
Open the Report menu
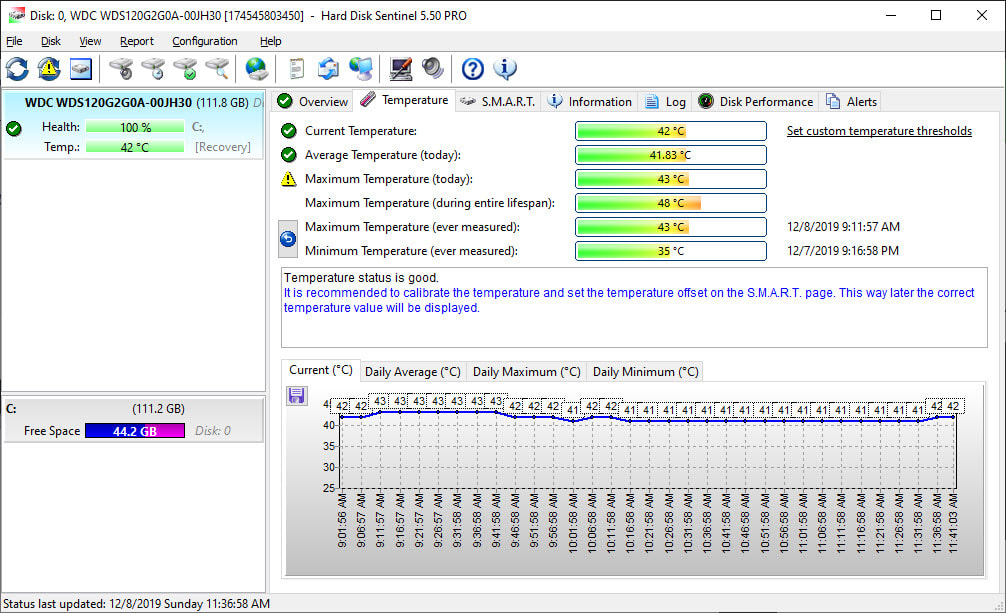(x=137, y=41)
